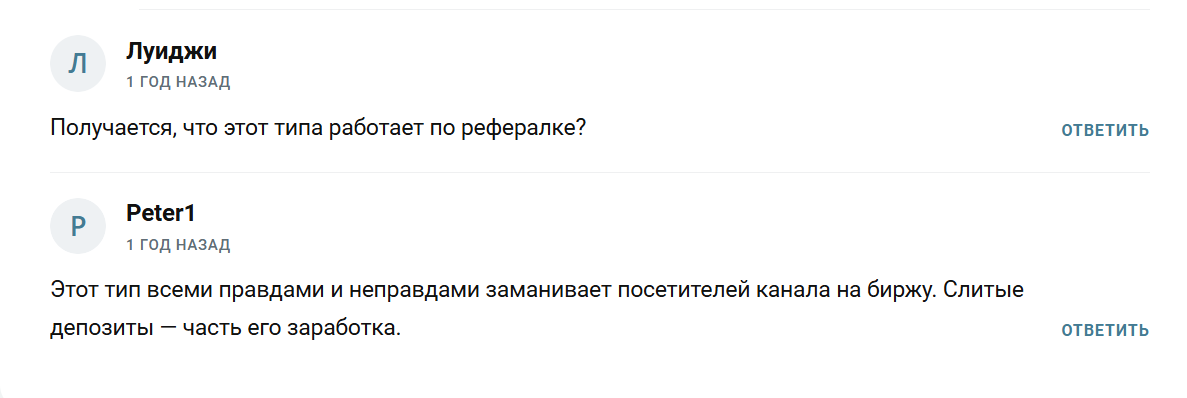This screenshot has height=398, width=1187.
Task: Reply to Peter1's comment via ОТВЕТИТЬ
Action: click(1105, 331)
